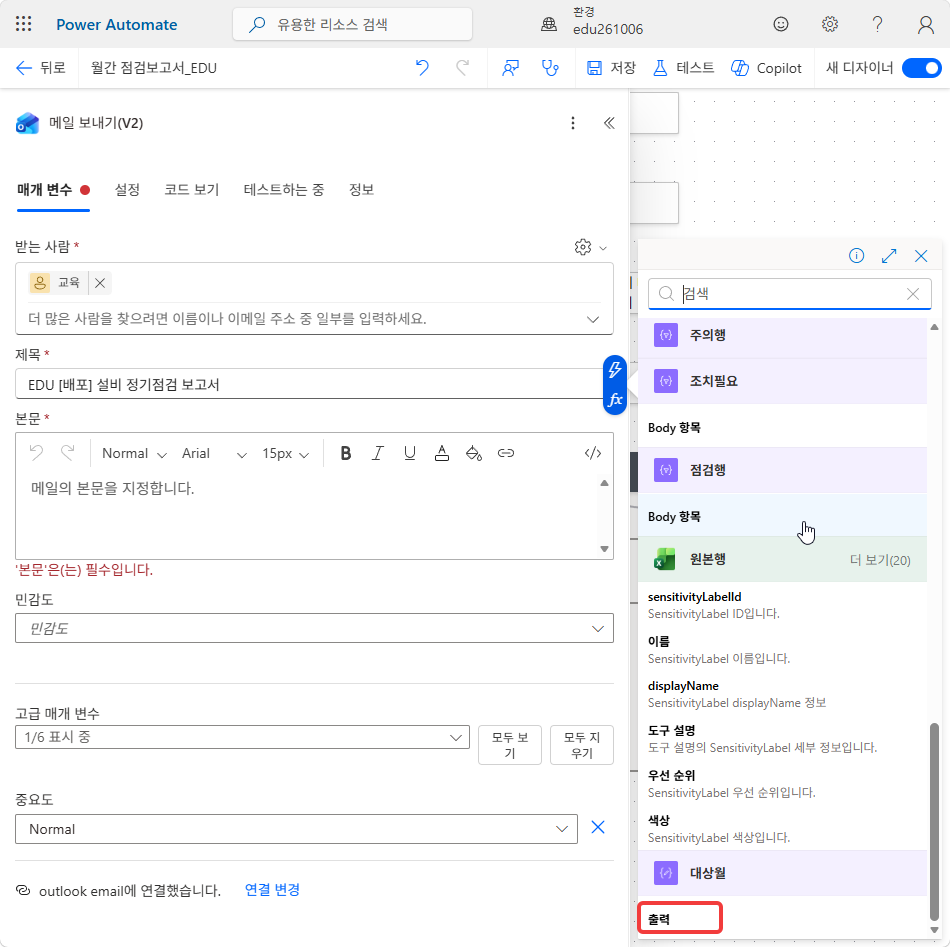Screen dimensions: 950x947
Task: Collapse the action panel with double chevron
Action: point(609,123)
